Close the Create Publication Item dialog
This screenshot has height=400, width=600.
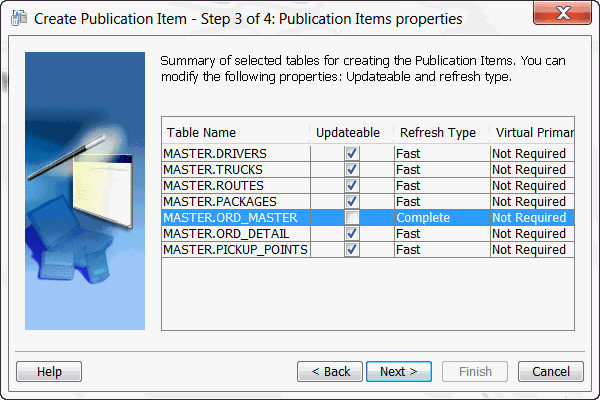(562, 13)
